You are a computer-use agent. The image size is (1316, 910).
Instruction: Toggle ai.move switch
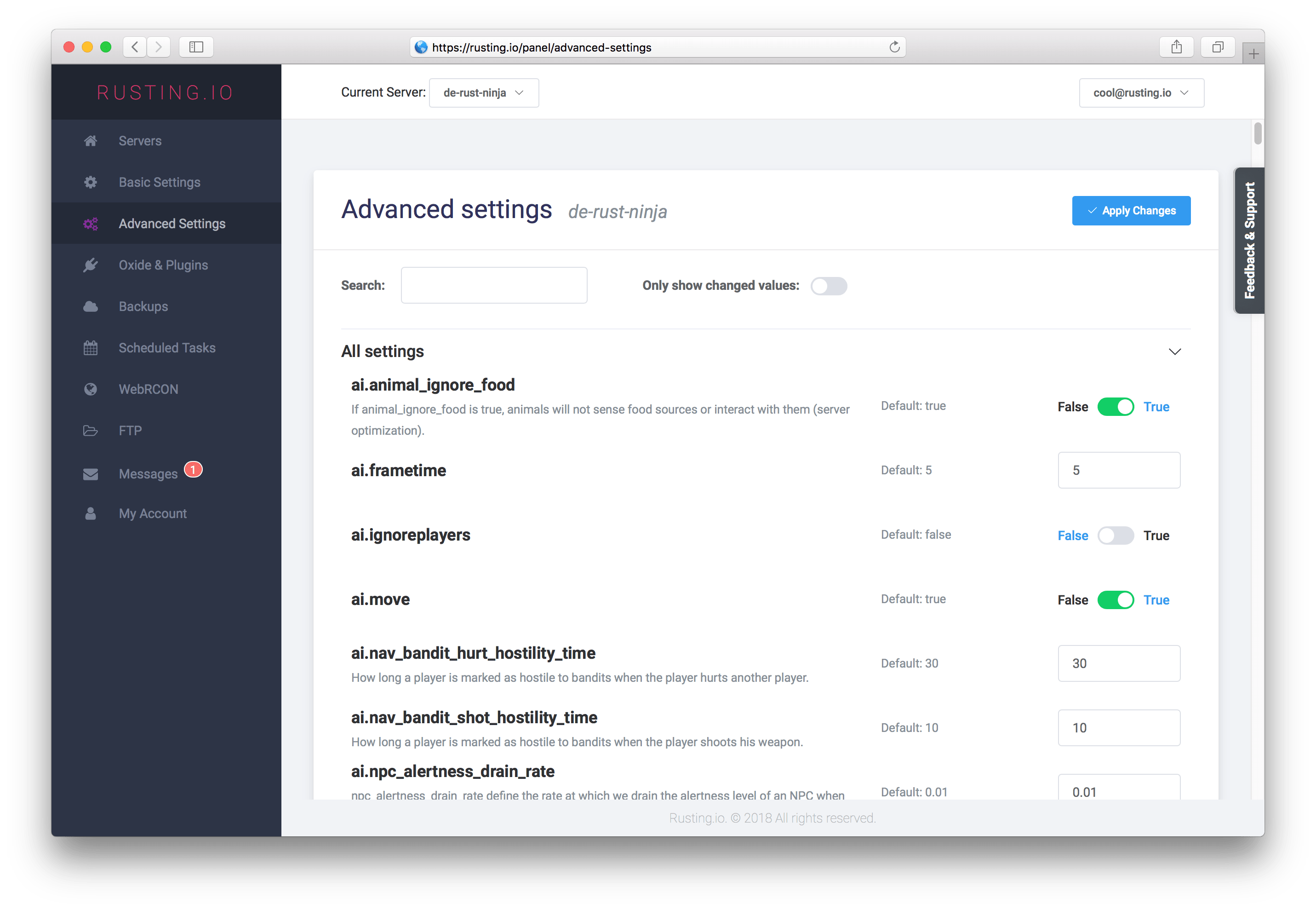(x=1115, y=600)
